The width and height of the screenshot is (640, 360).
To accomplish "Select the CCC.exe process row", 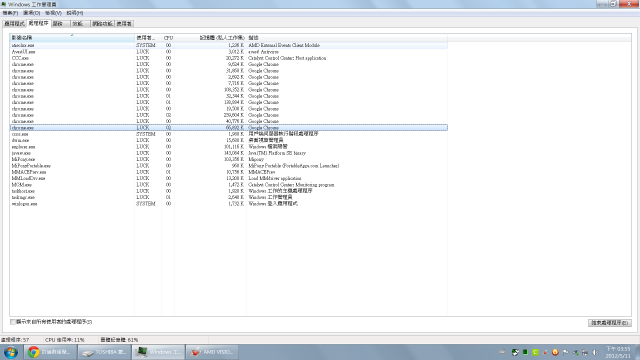I will click(229, 58).
